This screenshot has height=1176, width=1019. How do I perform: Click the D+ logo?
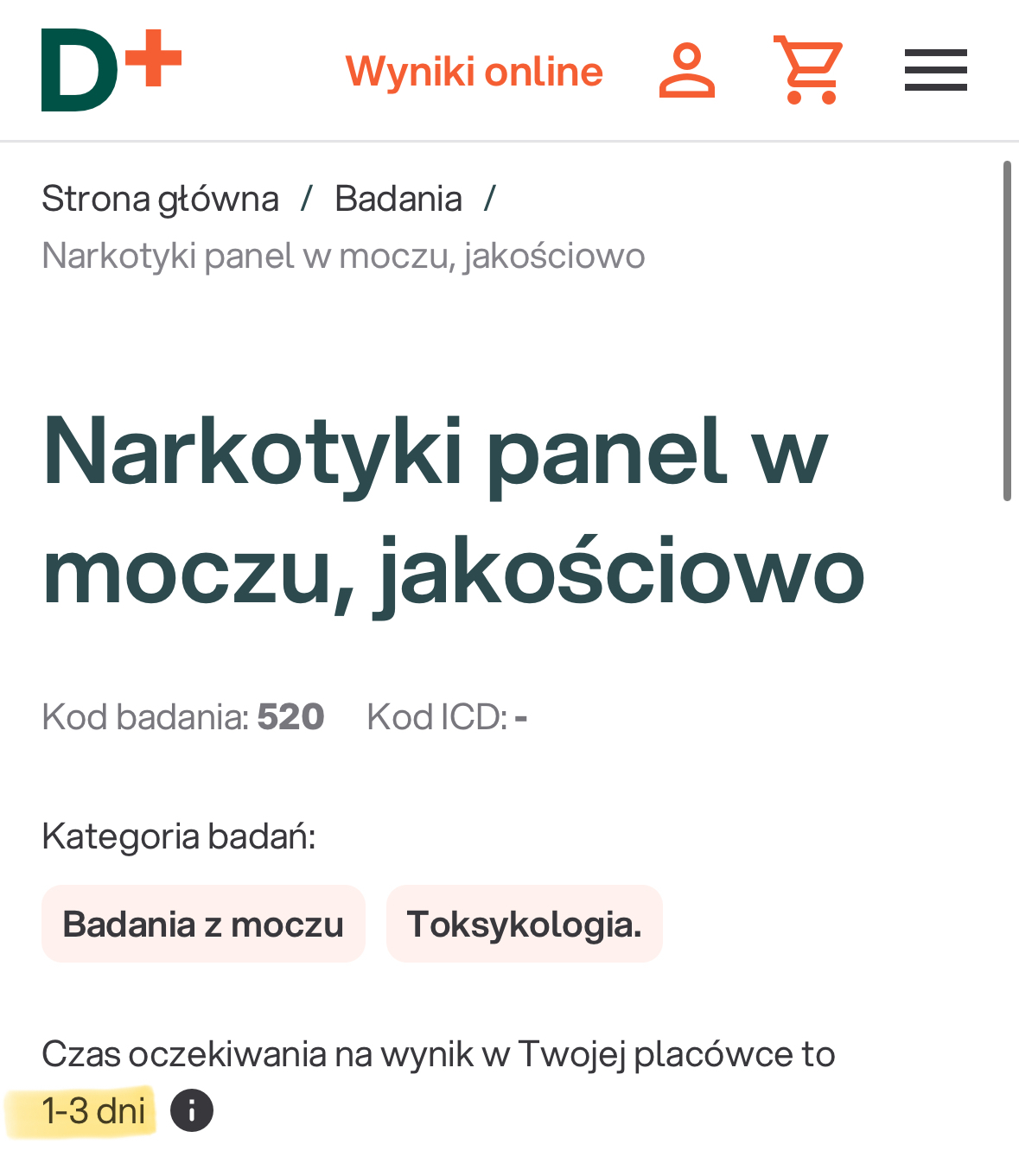111,70
